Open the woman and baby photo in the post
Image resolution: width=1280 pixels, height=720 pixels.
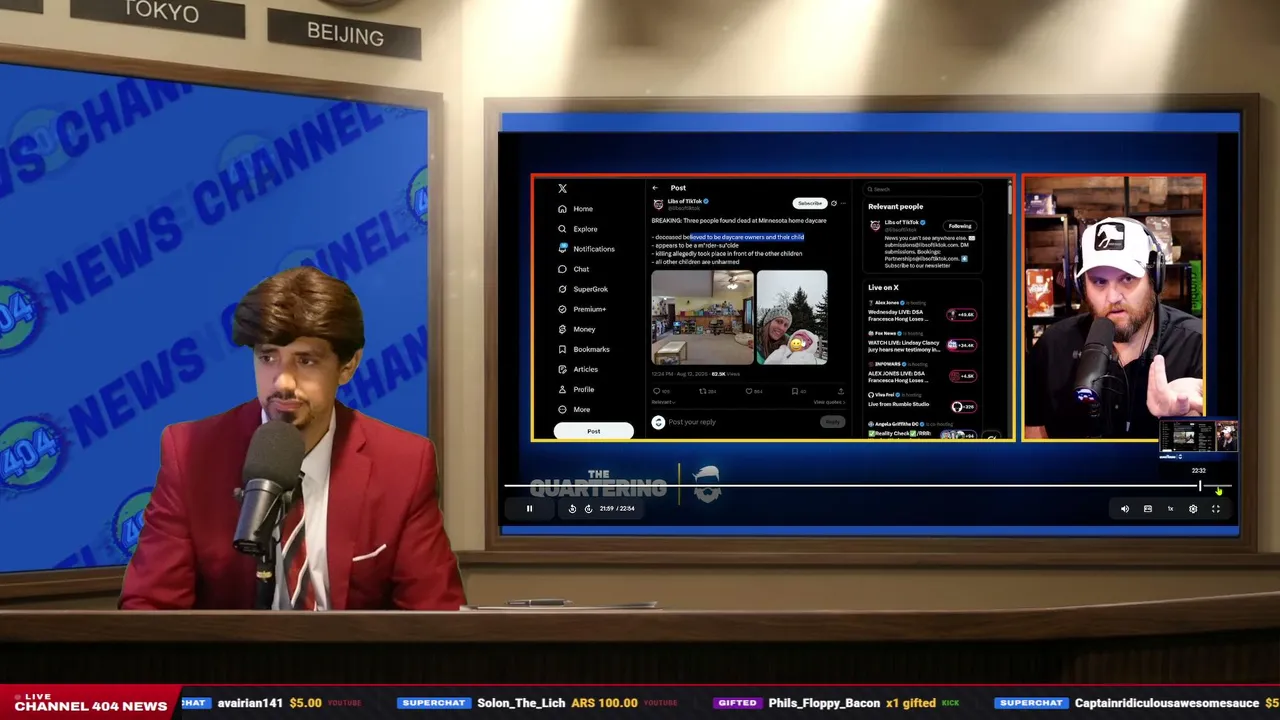pos(792,317)
